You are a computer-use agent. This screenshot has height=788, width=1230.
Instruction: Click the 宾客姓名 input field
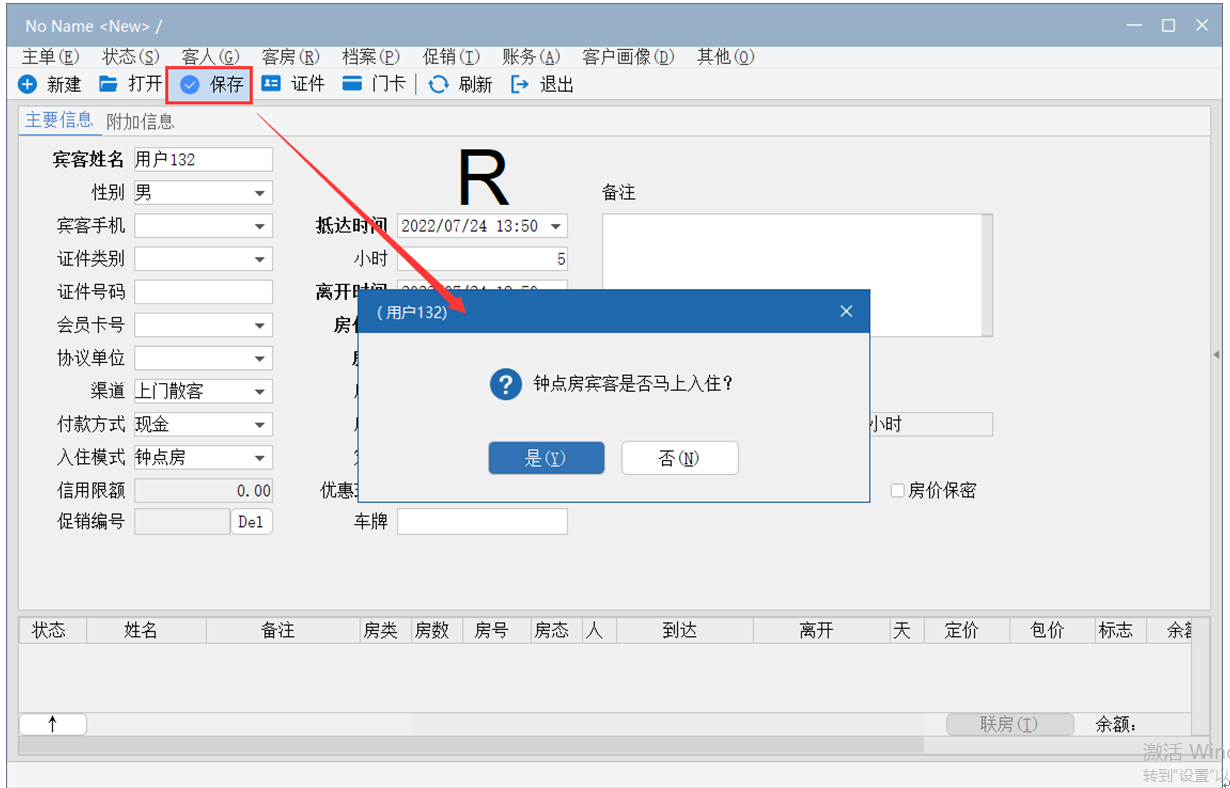pyautogui.click(x=203, y=160)
